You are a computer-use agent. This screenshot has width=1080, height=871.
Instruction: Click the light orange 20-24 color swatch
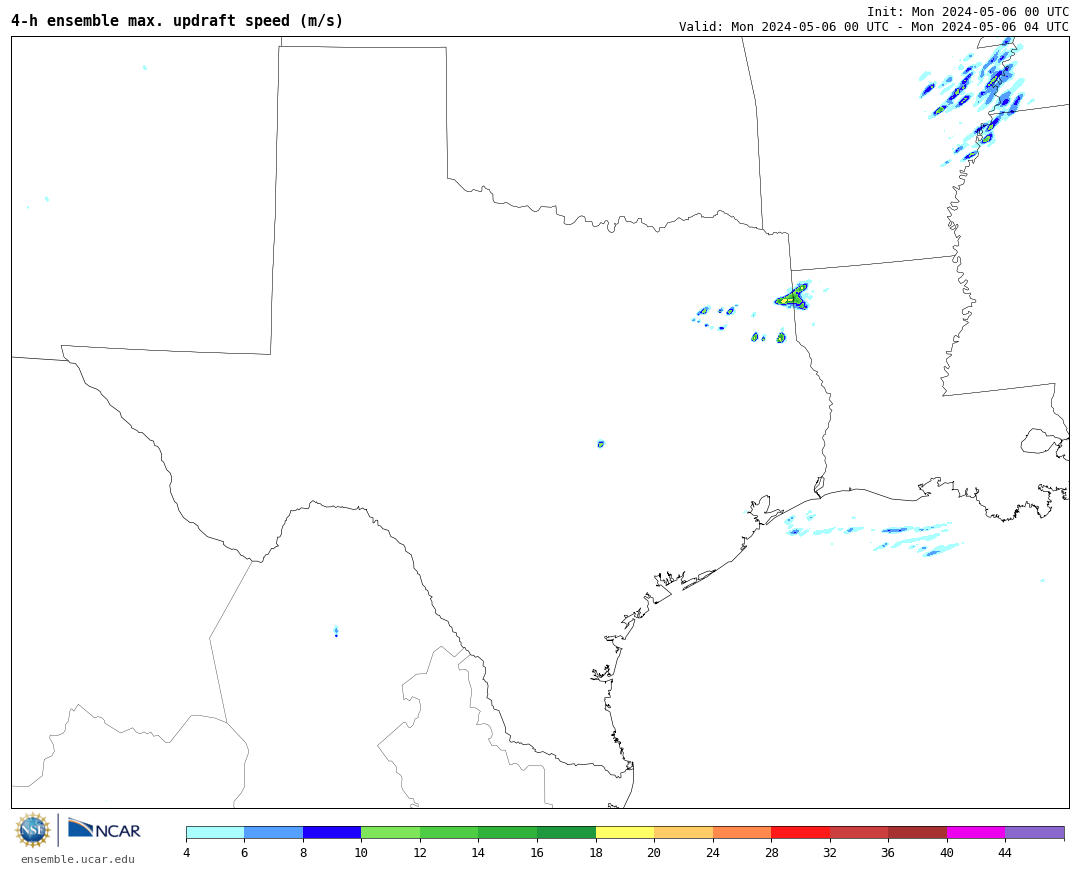click(x=683, y=832)
